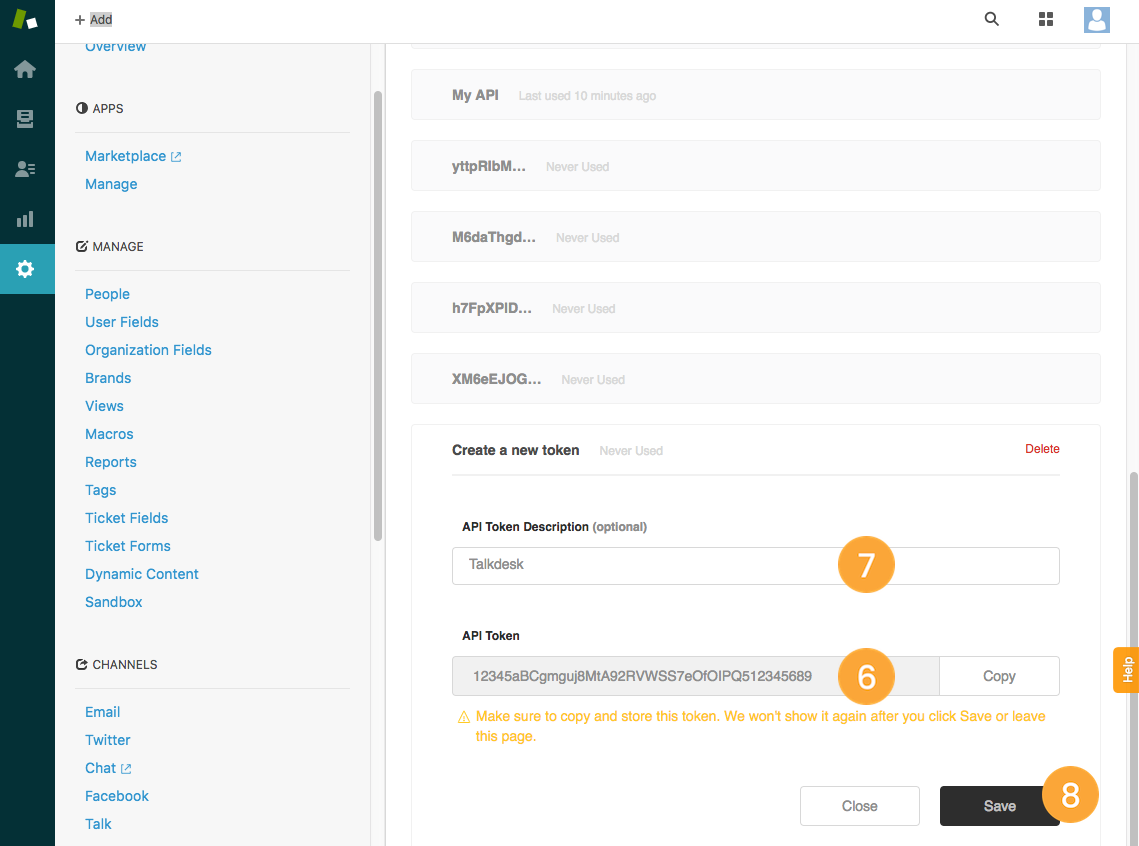Expand the yttpRIbM token row

pos(755,166)
